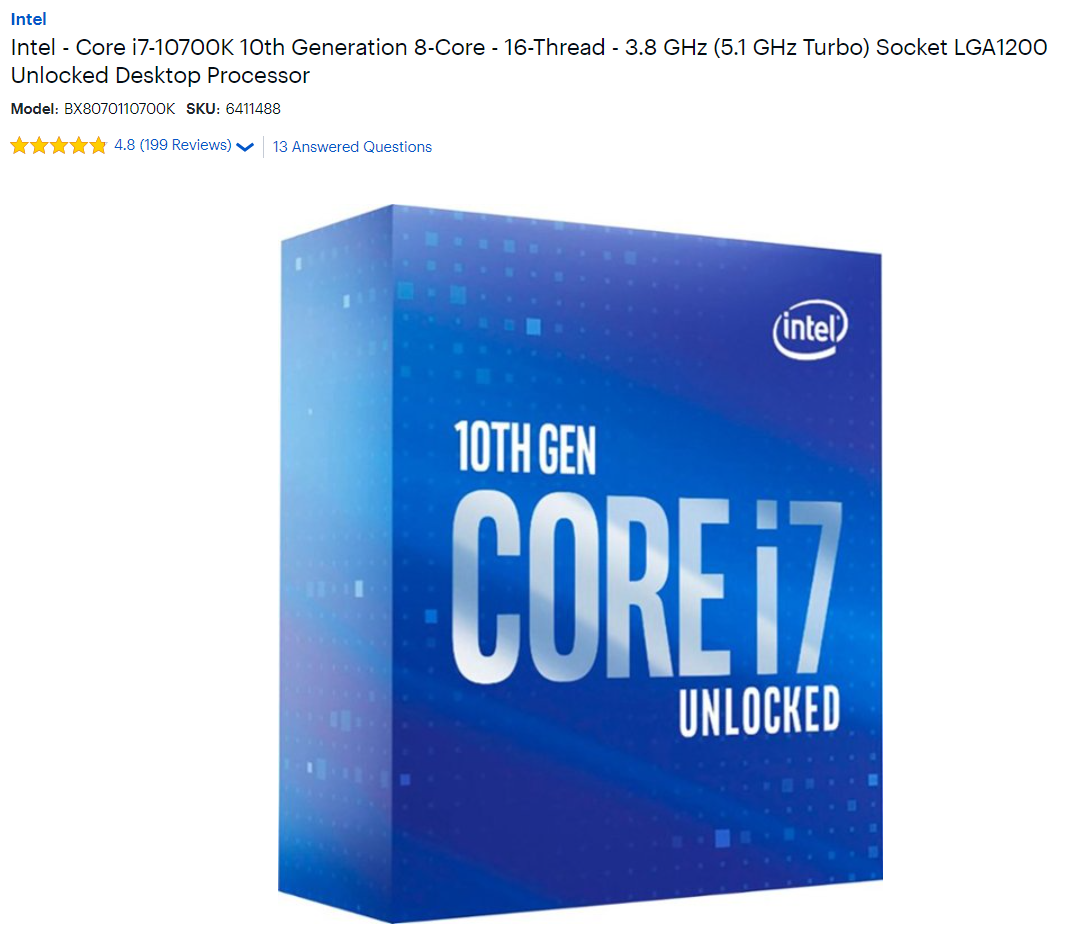Click the 10TH GEN text on box

525,448
